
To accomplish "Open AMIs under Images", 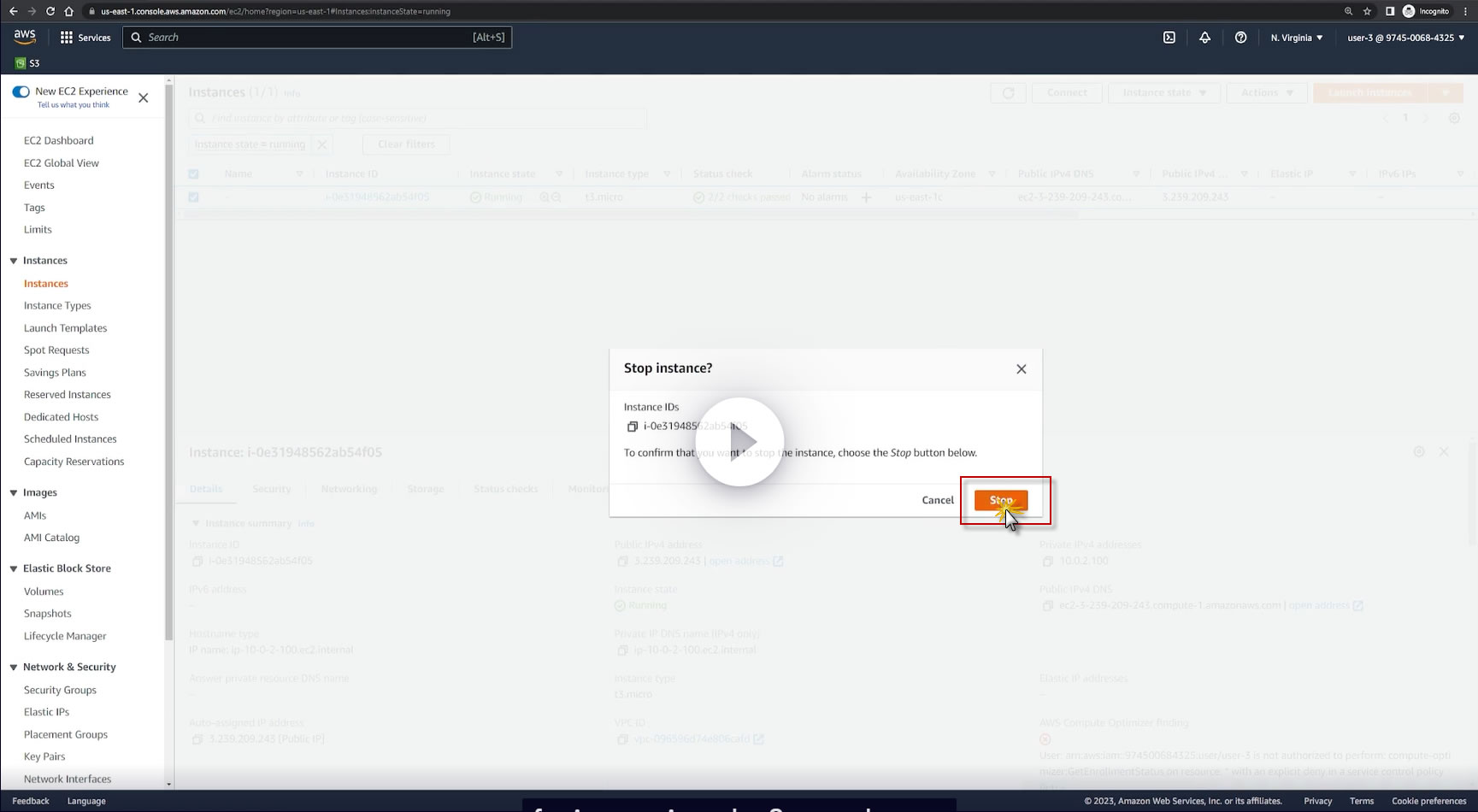I will [x=35, y=515].
